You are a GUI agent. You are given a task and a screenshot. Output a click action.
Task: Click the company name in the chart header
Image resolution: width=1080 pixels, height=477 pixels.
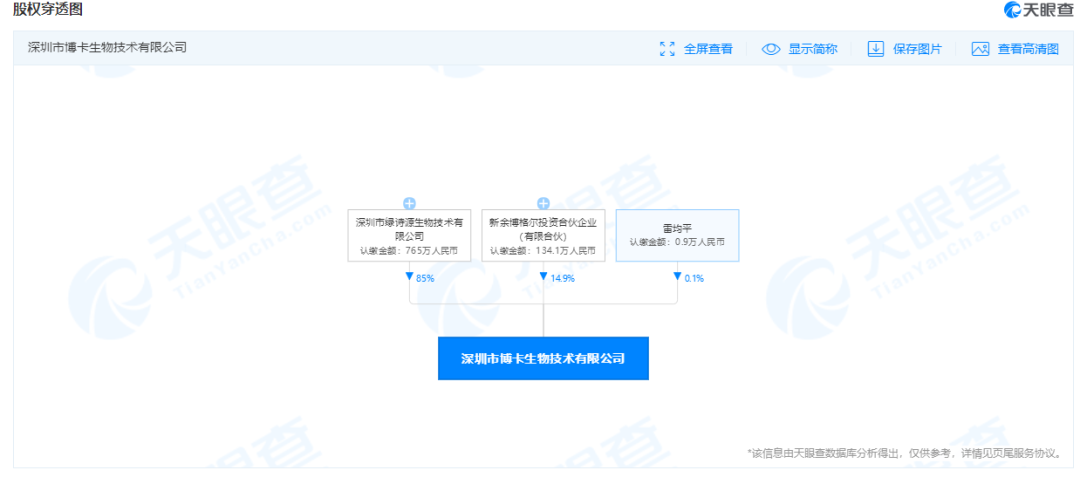pyautogui.click(x=107, y=47)
